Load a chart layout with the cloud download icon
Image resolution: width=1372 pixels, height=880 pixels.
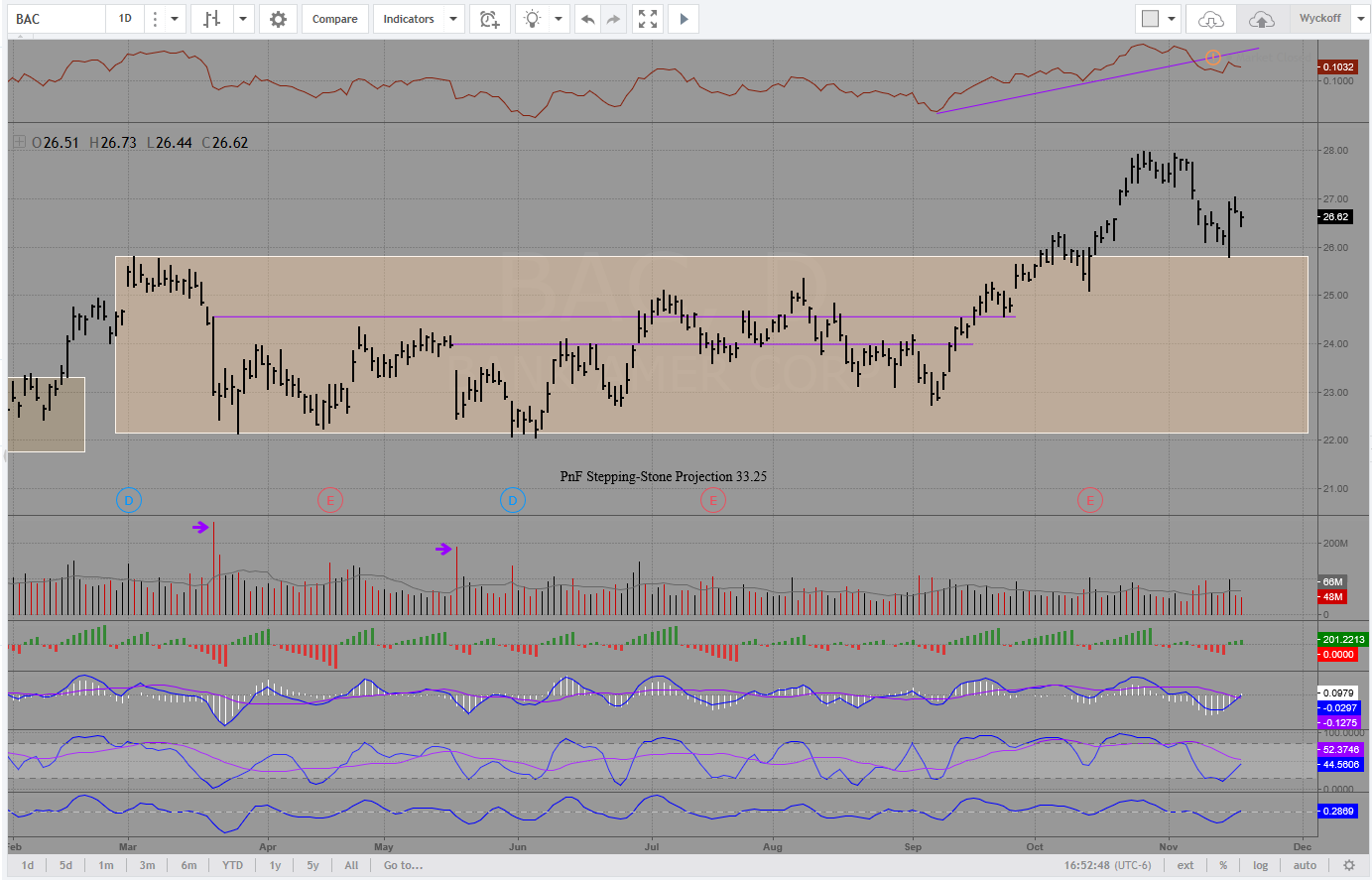tap(1211, 19)
